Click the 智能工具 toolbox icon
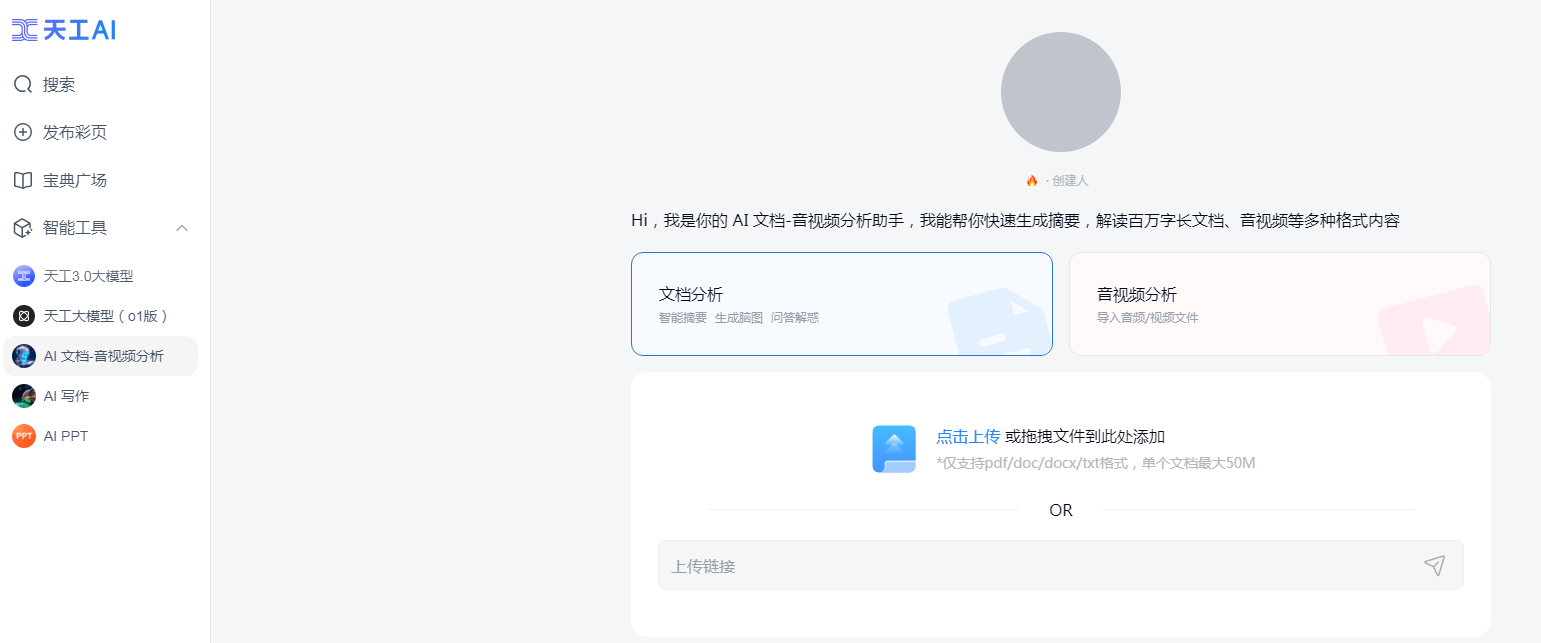The height and width of the screenshot is (643, 1541). (23, 227)
